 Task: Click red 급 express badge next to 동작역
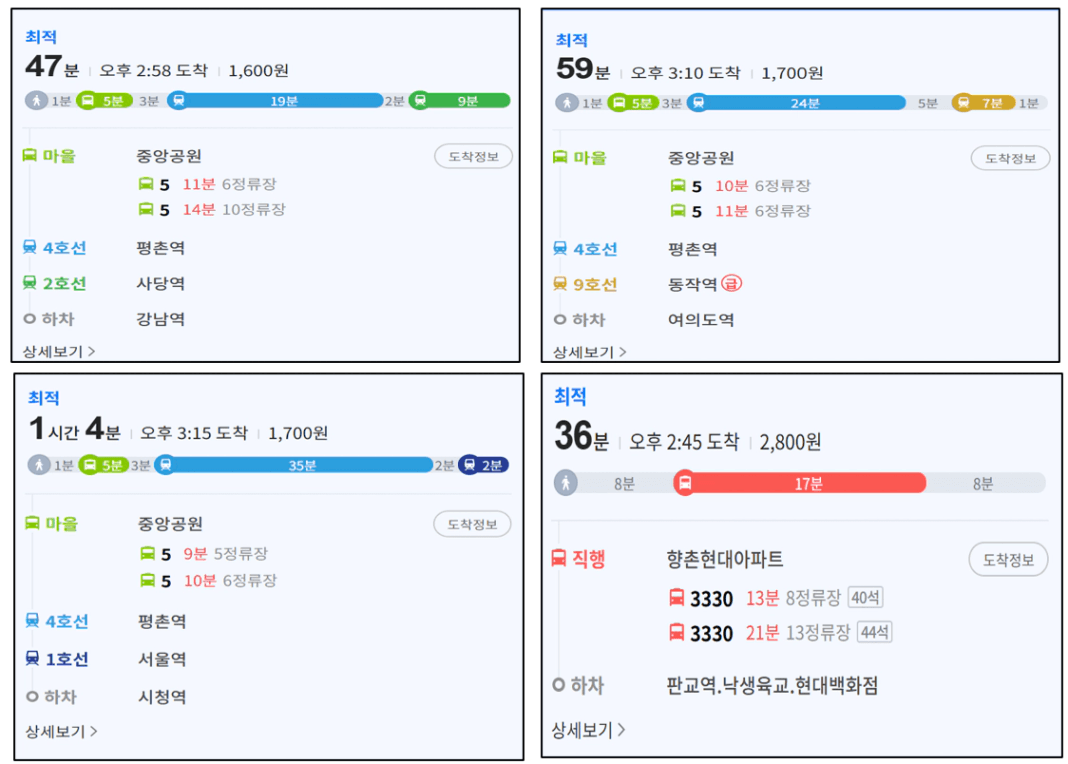tap(731, 283)
